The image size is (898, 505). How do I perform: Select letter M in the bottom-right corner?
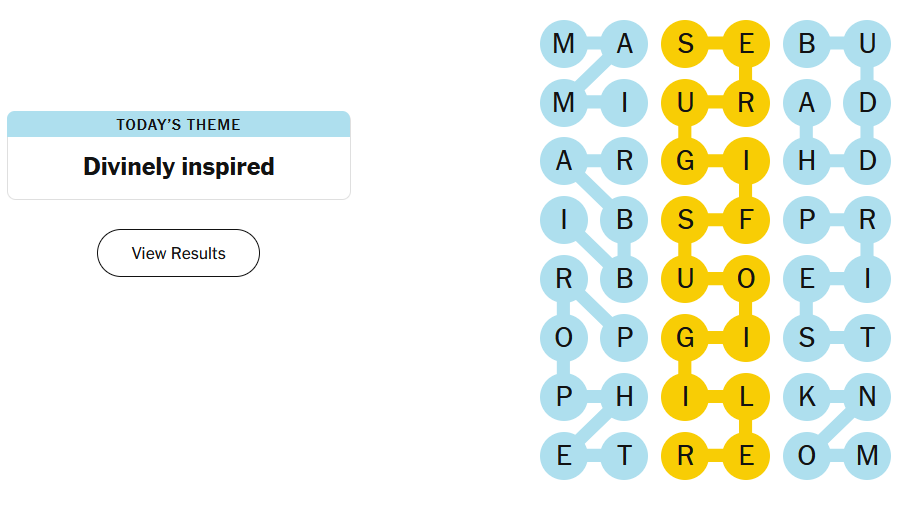(x=867, y=456)
